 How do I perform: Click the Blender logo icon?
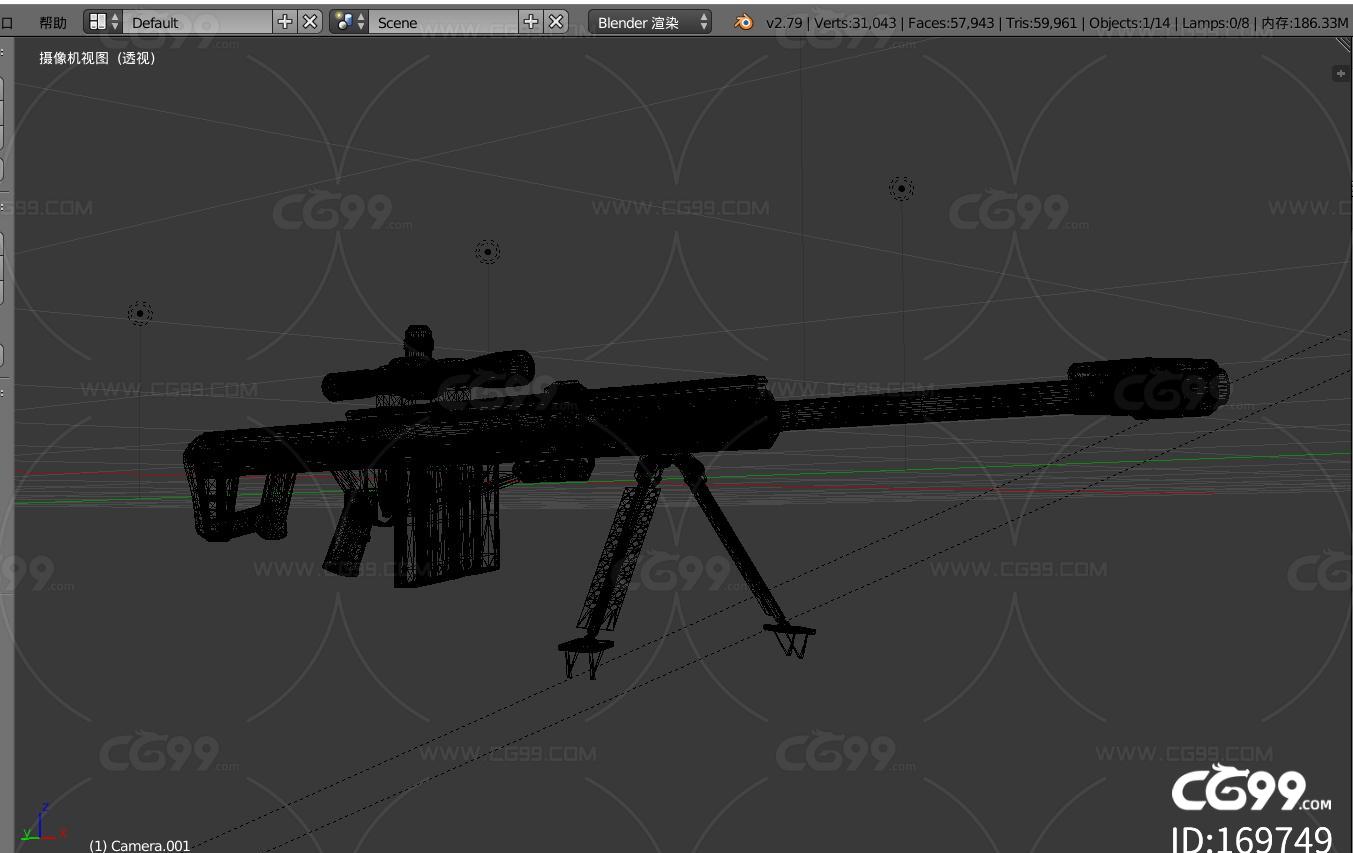click(744, 22)
